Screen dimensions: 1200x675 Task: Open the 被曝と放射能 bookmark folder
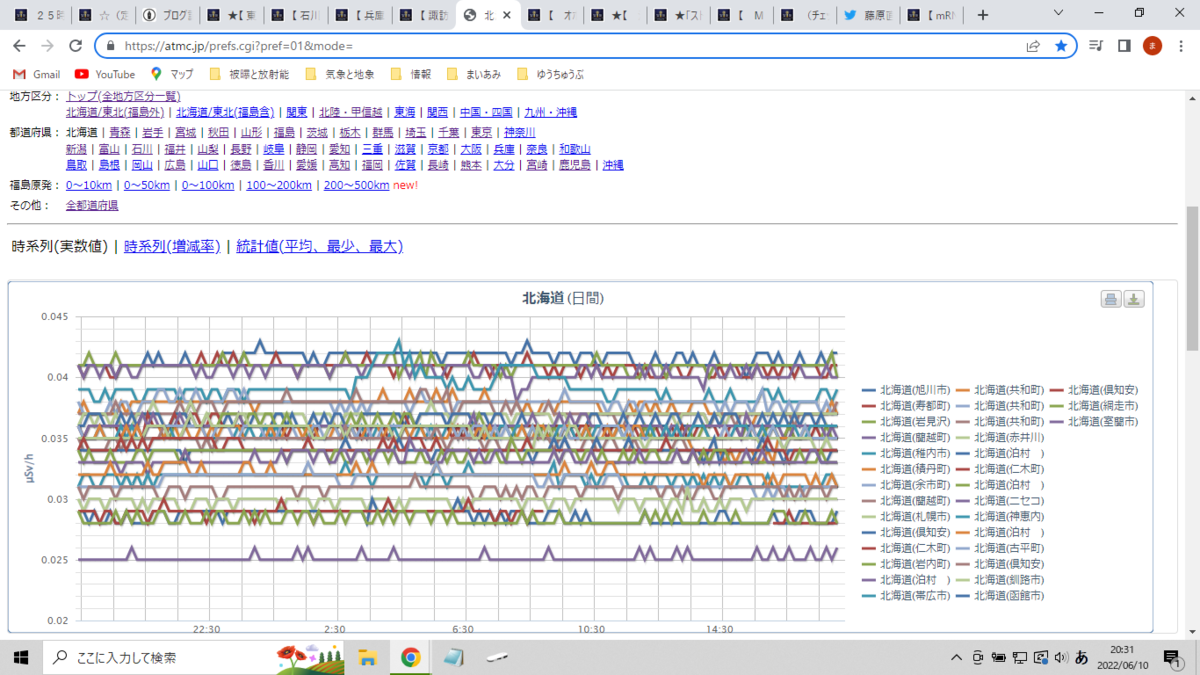tap(249, 74)
